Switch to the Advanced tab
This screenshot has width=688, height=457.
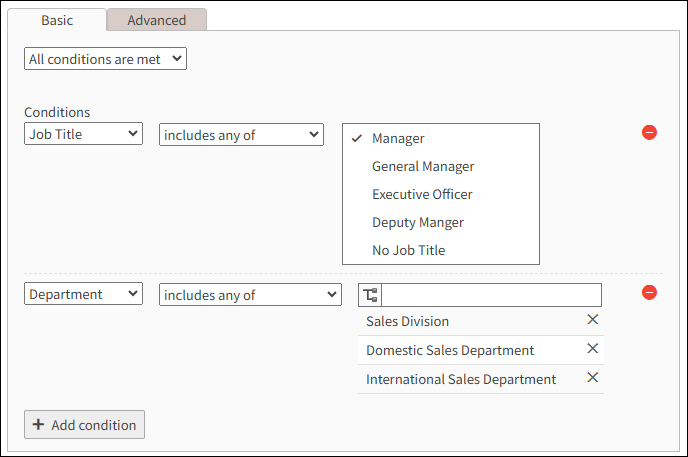(157, 20)
